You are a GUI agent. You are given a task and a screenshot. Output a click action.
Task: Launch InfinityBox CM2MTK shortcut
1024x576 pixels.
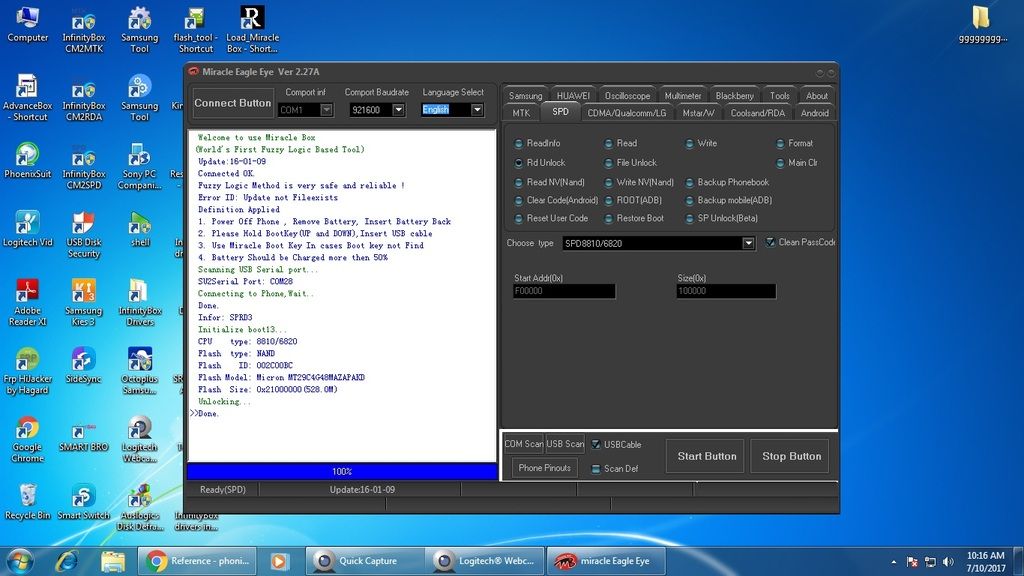(84, 31)
